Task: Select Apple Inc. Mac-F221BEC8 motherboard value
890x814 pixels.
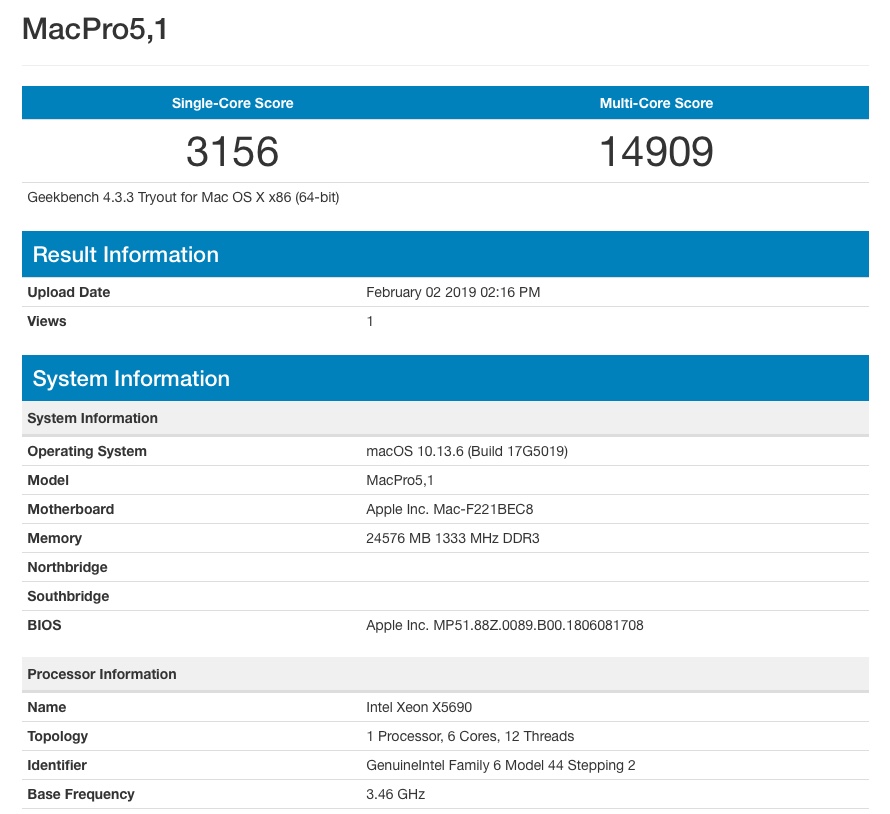Action: click(x=450, y=509)
